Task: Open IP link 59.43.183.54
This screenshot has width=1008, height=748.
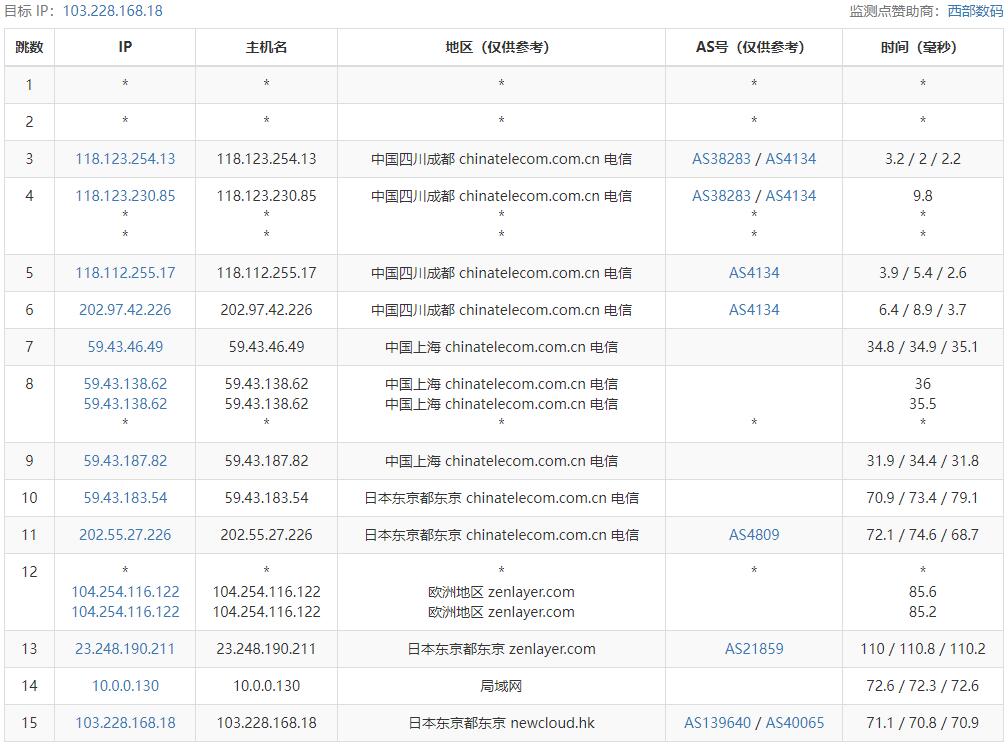Action: 125,497
